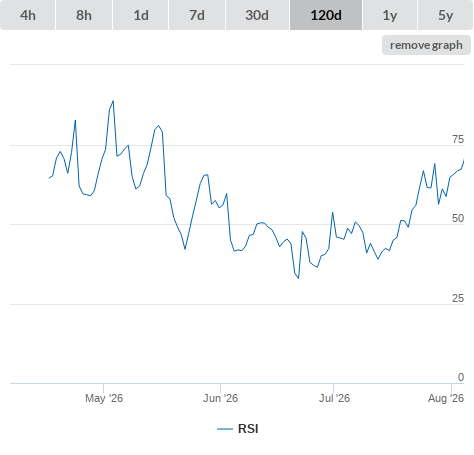Image resolution: width=474 pixels, height=455 pixels.
Task: Click the highest RSI peak on the line
Action: [x=113, y=101]
